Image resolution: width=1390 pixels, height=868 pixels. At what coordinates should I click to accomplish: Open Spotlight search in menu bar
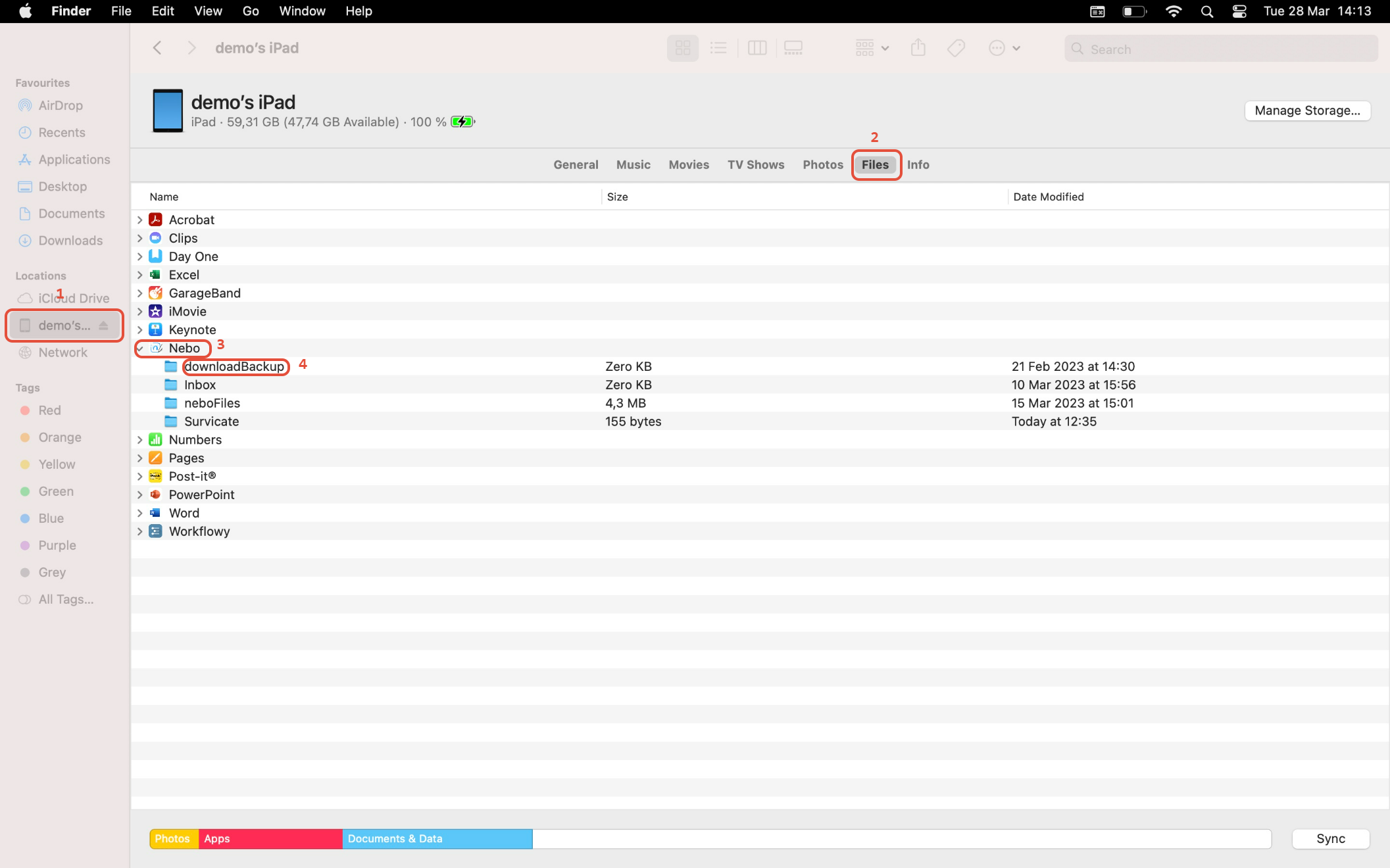coord(1206,11)
